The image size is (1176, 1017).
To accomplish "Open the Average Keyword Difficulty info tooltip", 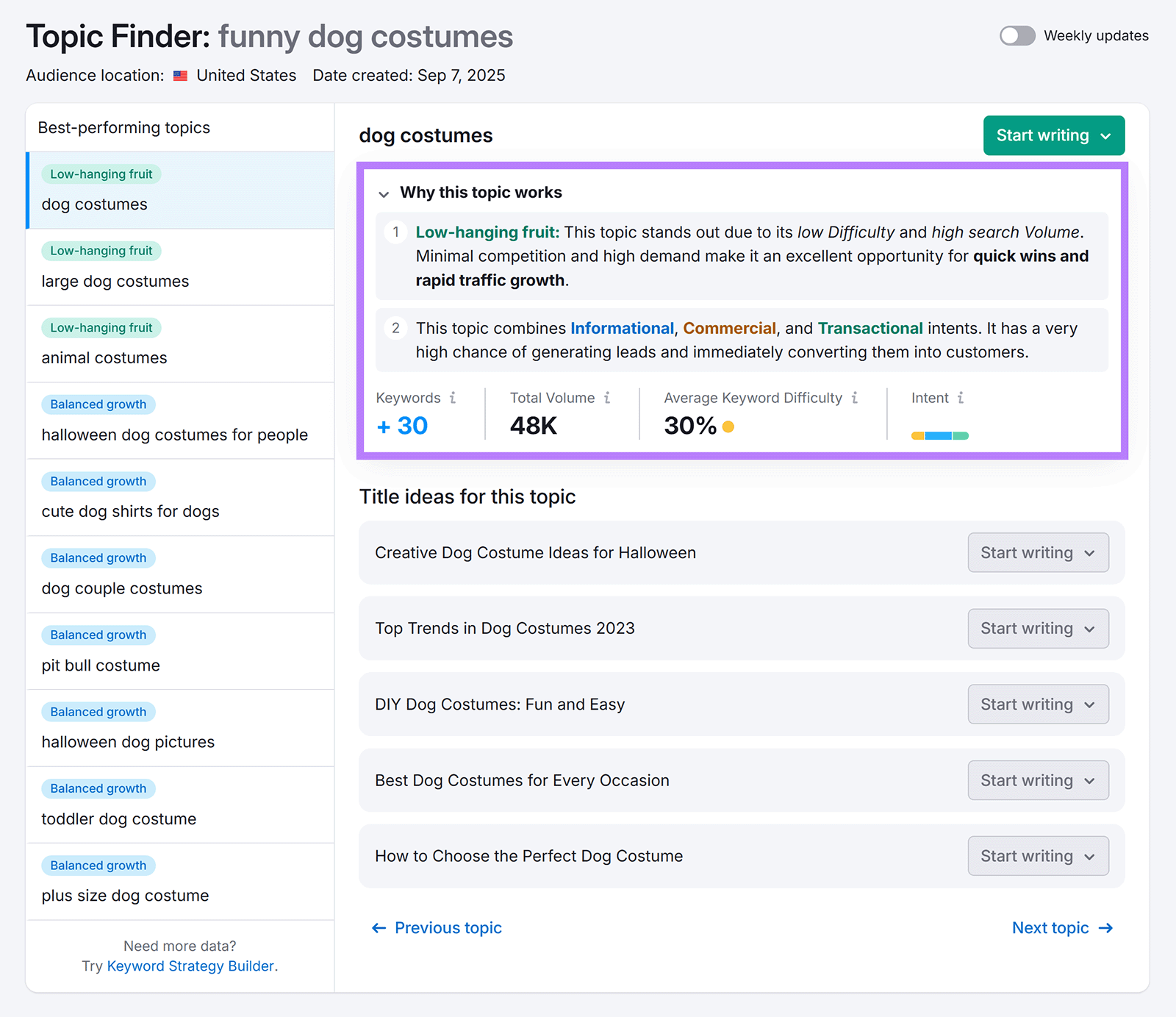I will 855,397.
